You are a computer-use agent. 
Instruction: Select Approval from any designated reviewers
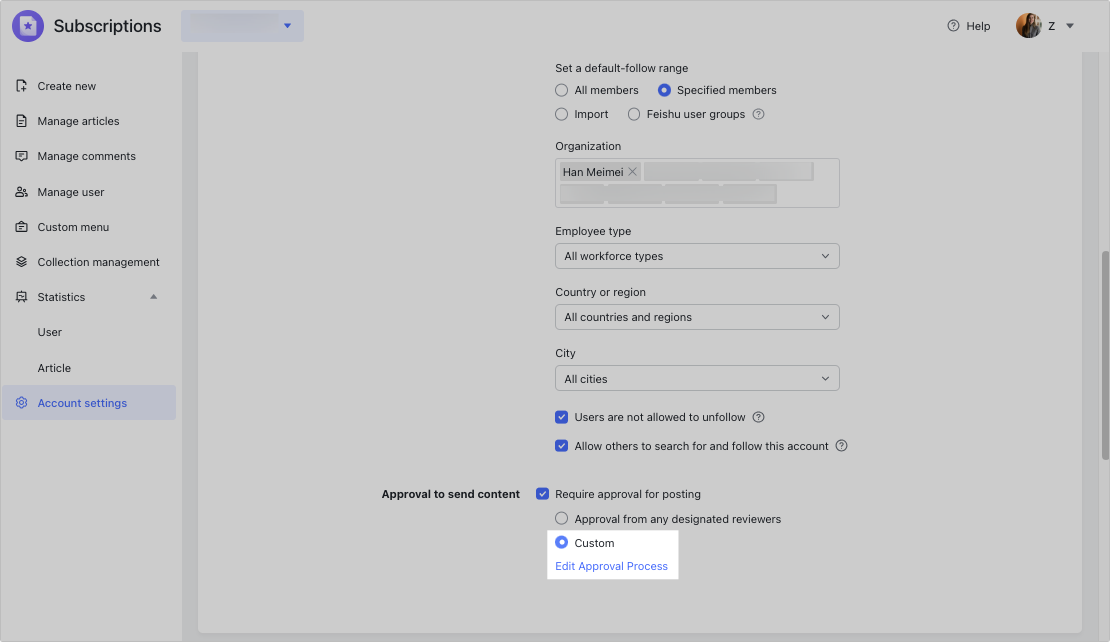(x=561, y=518)
